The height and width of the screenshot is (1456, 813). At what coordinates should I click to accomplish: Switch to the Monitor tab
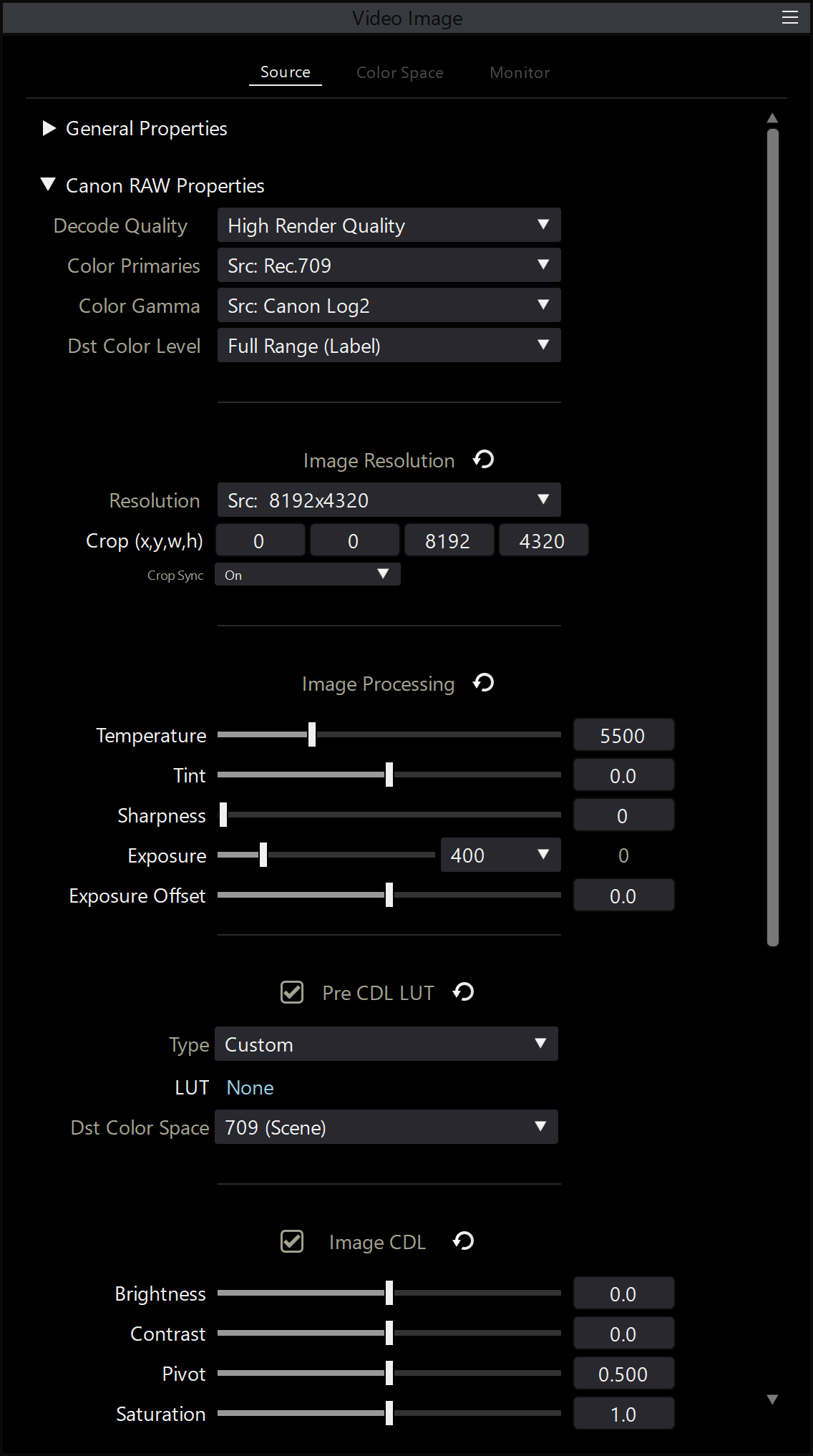pos(520,73)
